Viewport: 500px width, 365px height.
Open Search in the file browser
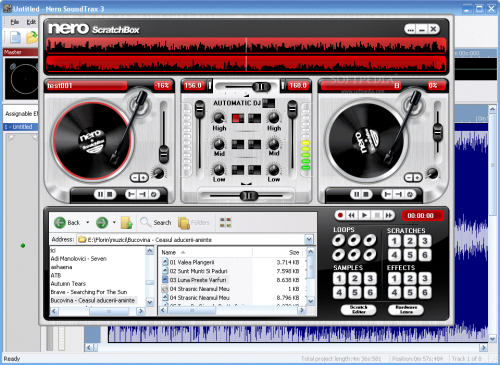click(x=156, y=222)
